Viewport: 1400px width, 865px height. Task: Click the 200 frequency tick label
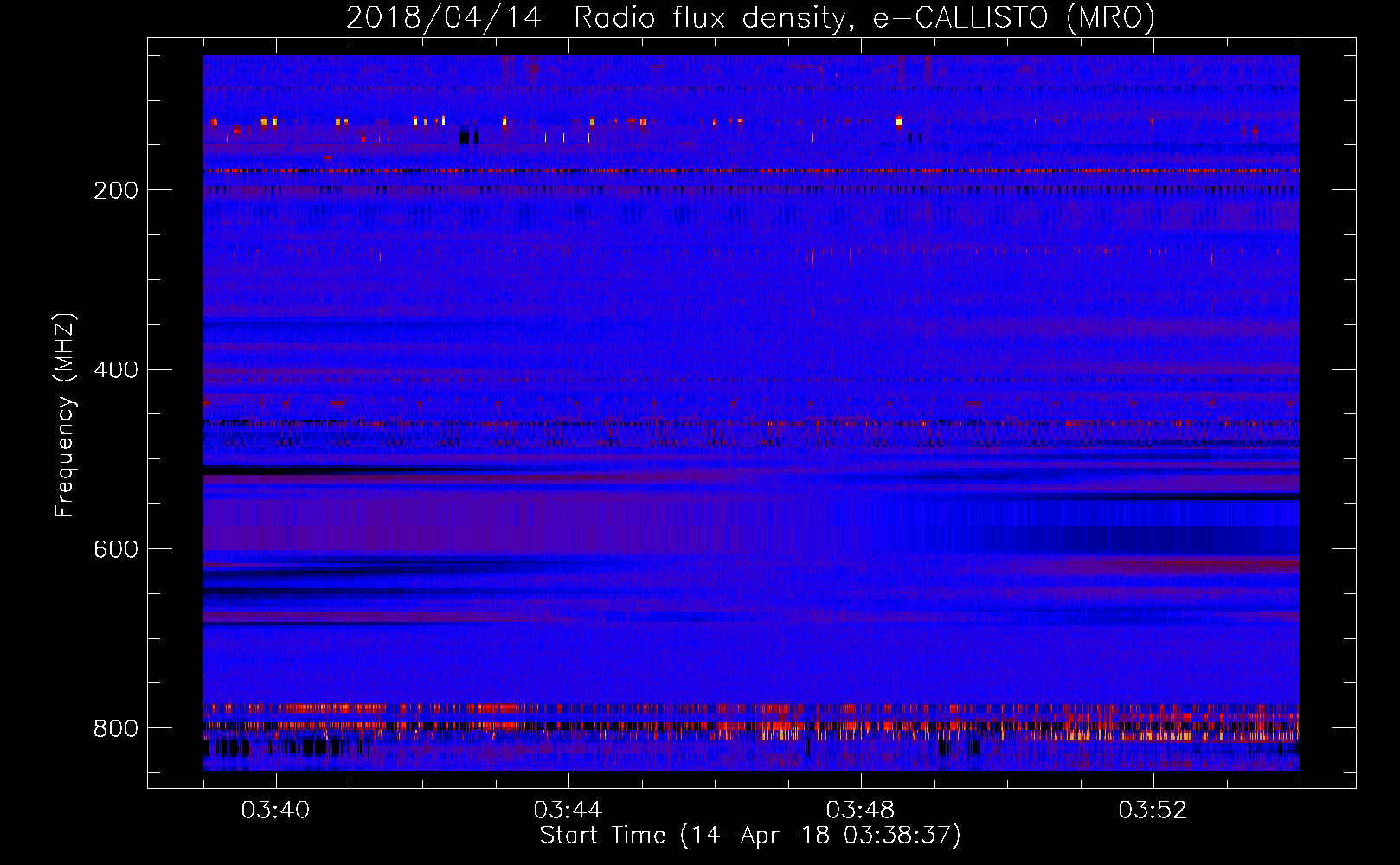(116, 190)
